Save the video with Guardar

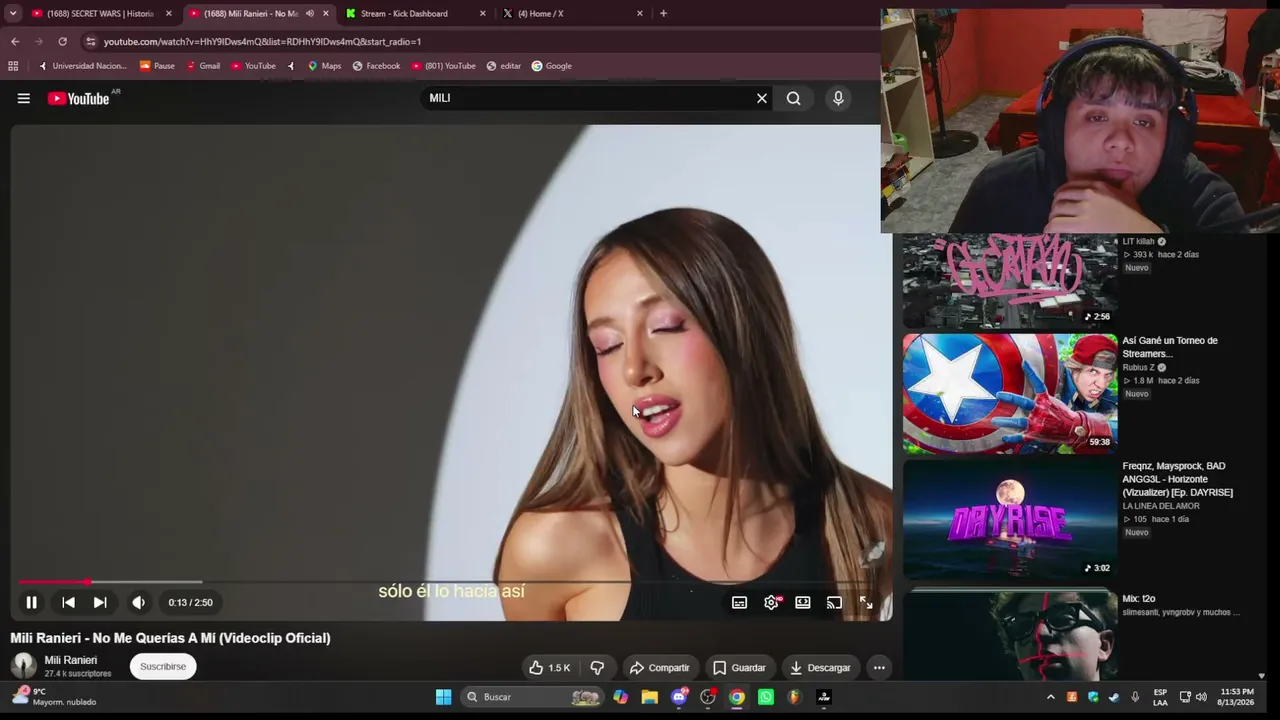pos(739,667)
